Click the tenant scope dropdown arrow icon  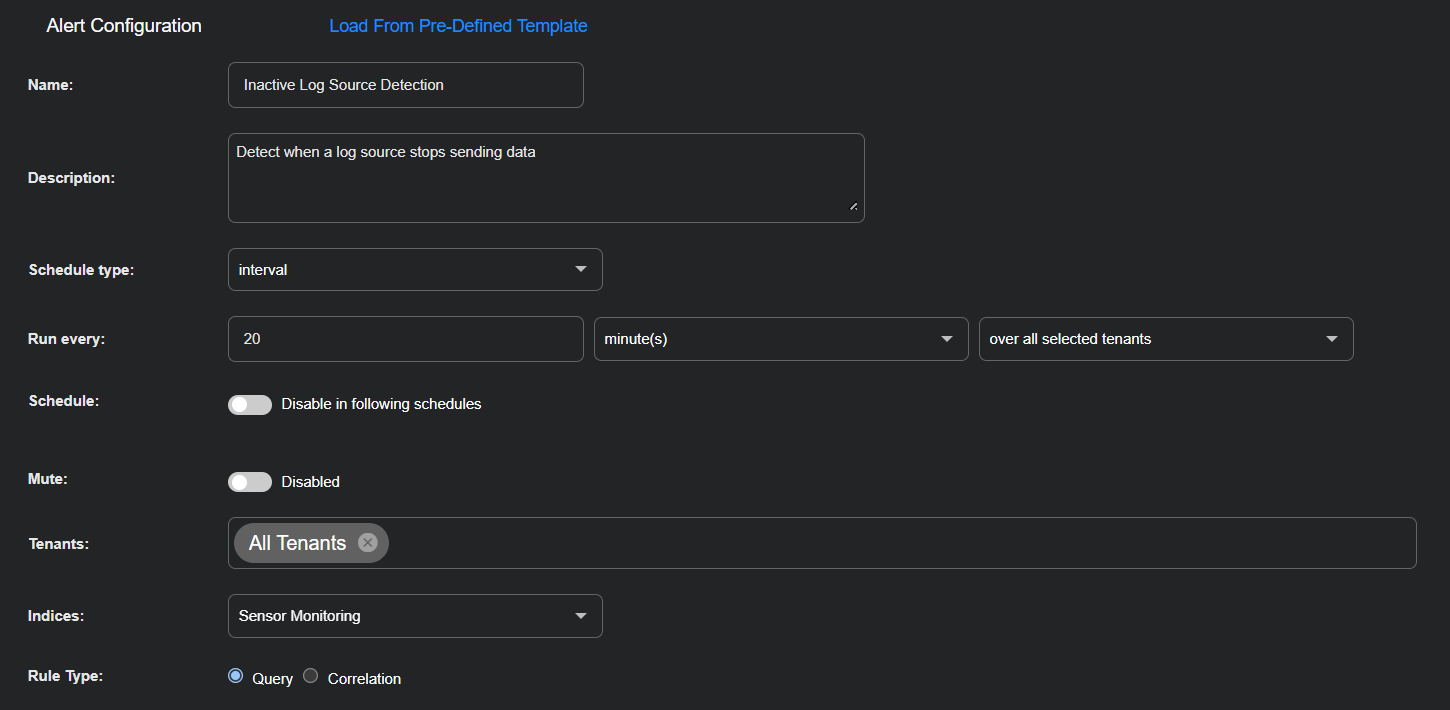pyautogui.click(x=1331, y=339)
